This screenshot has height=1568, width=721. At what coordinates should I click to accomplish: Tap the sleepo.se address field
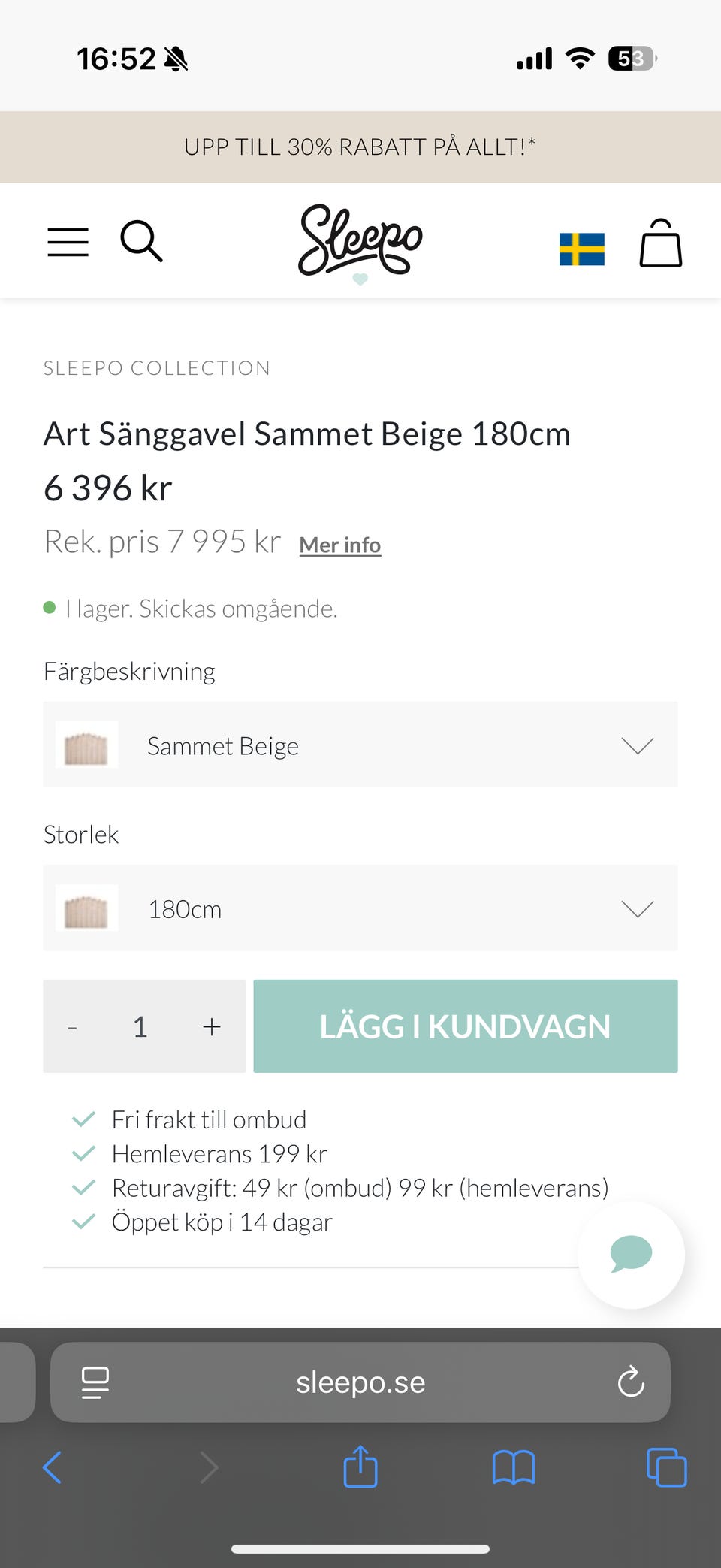[360, 1382]
